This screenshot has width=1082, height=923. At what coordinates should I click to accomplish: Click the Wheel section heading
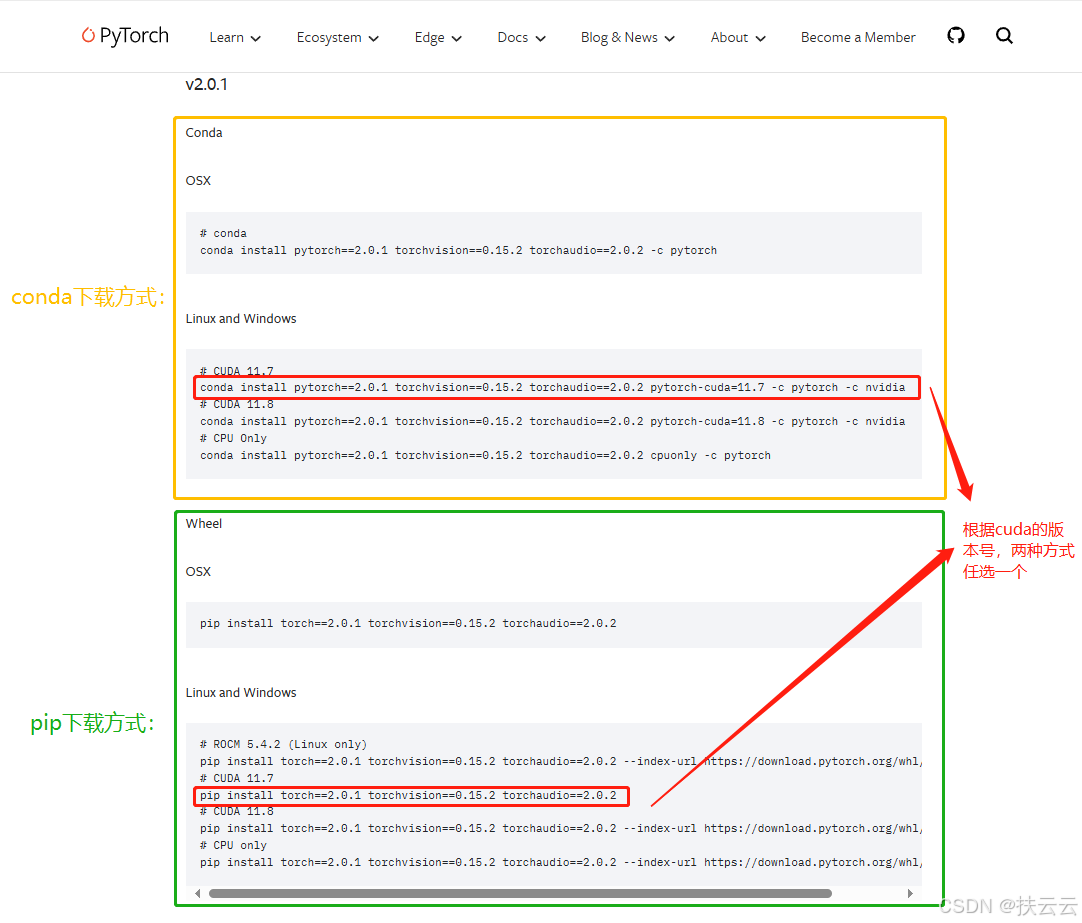(x=204, y=524)
